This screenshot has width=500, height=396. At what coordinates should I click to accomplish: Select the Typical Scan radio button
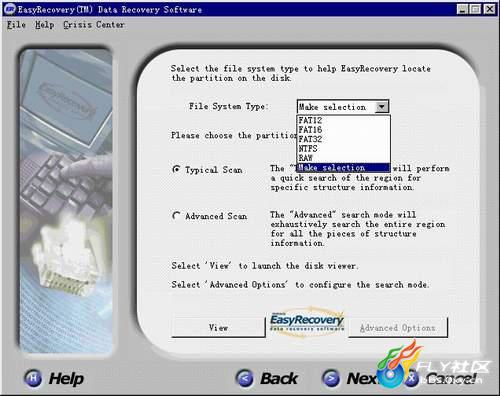tap(176, 169)
